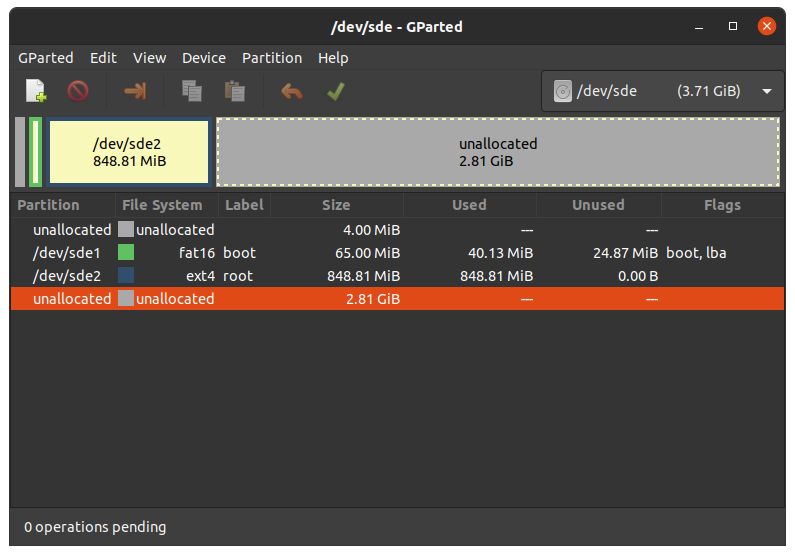The width and height of the screenshot is (795, 555).
Task: Click the Copy partition icon
Action: pyautogui.click(x=192, y=91)
